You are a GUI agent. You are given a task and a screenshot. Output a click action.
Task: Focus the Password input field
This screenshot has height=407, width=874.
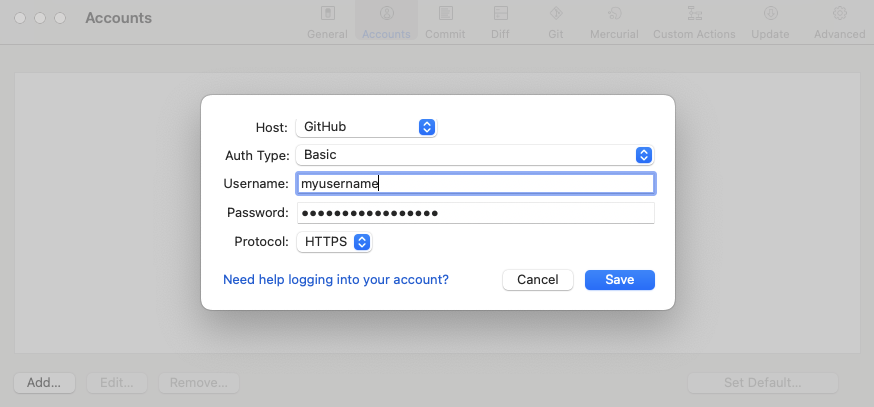point(475,213)
